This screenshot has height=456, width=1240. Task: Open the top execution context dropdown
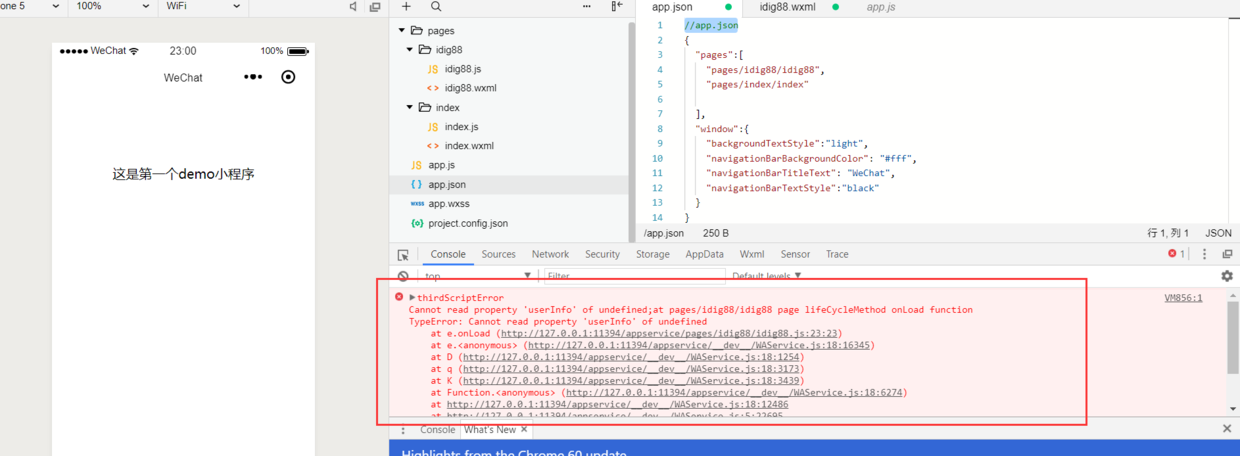pyautogui.click(x=478, y=276)
